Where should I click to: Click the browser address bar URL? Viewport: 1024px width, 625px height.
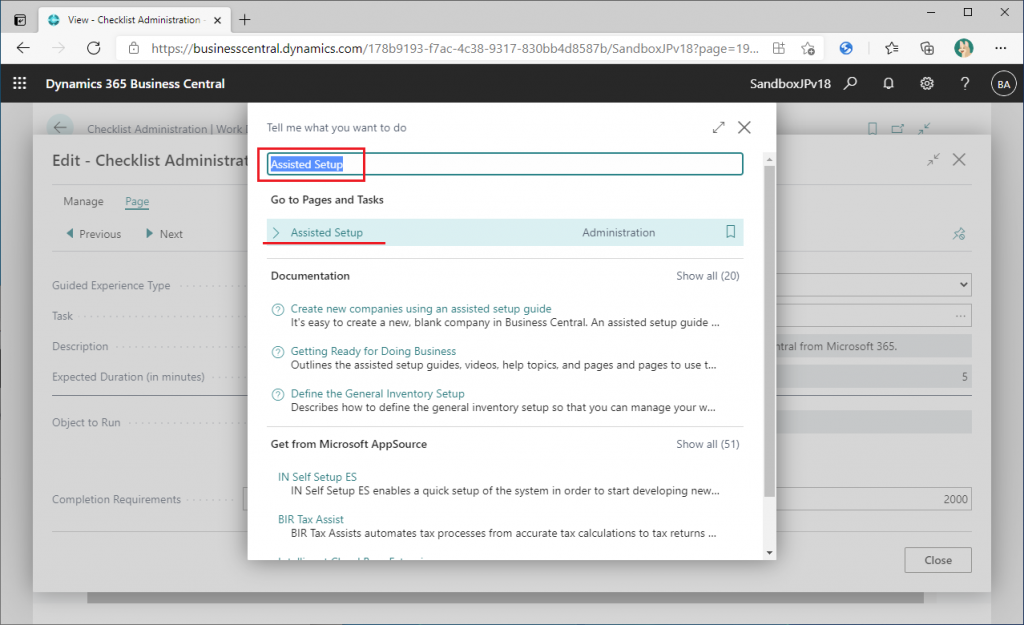(455, 48)
